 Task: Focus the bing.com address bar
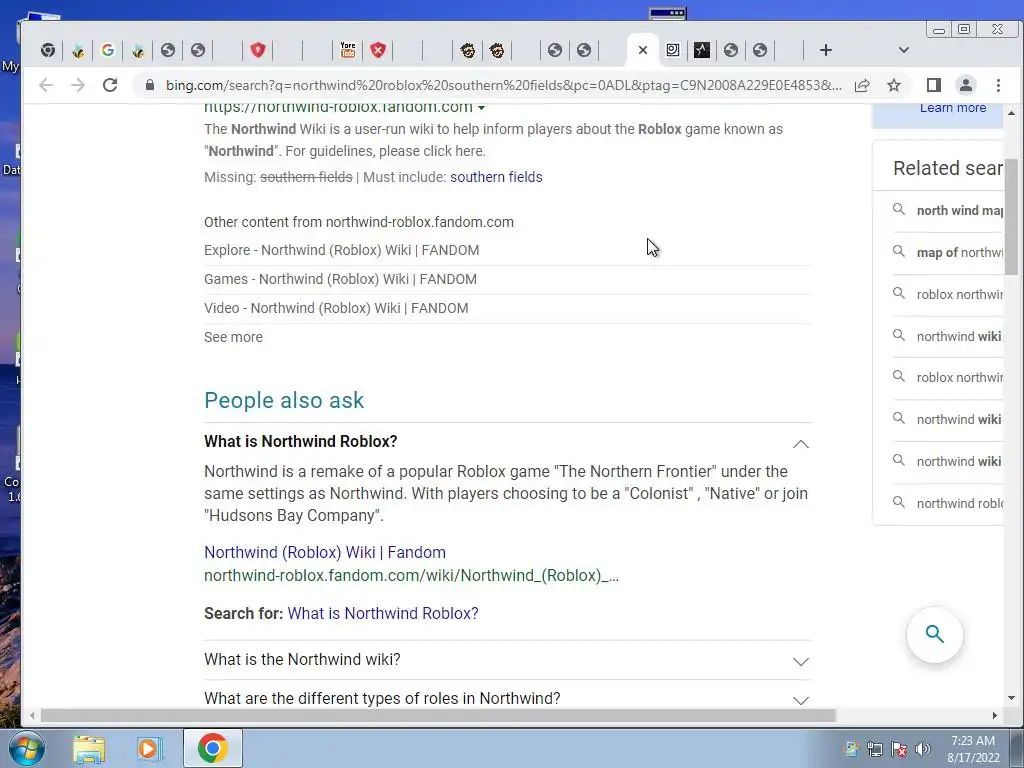pos(503,85)
